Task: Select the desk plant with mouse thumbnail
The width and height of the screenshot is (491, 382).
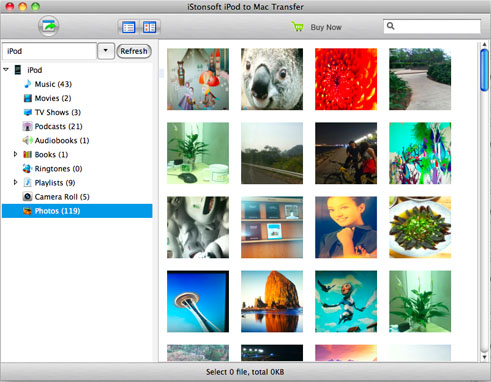Action: (x=198, y=153)
